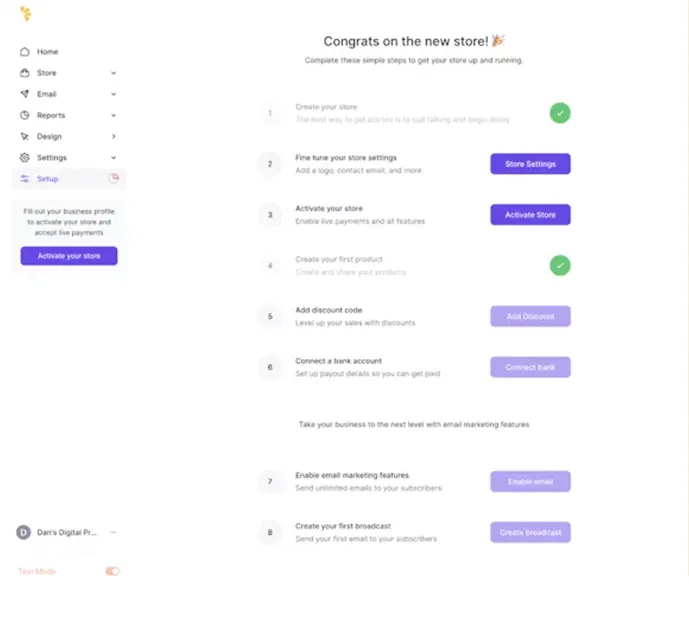Screen dimensions: 689x629
Task: Click the Settings gear icon
Action: (x=25, y=158)
